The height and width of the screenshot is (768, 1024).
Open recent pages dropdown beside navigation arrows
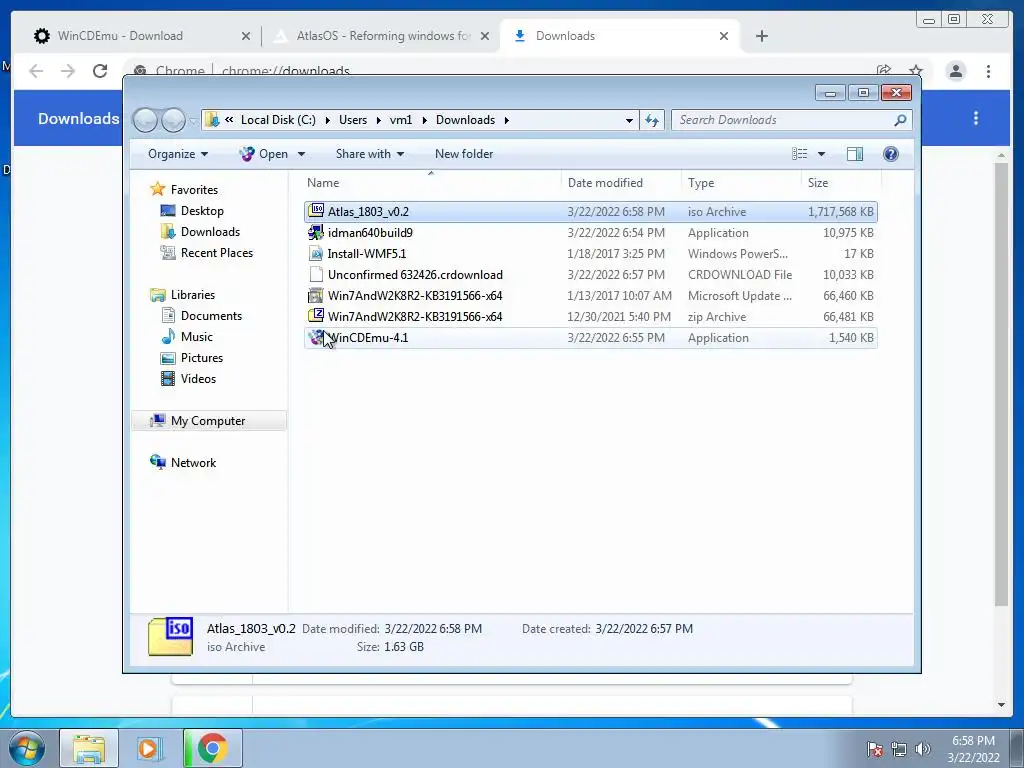click(193, 121)
